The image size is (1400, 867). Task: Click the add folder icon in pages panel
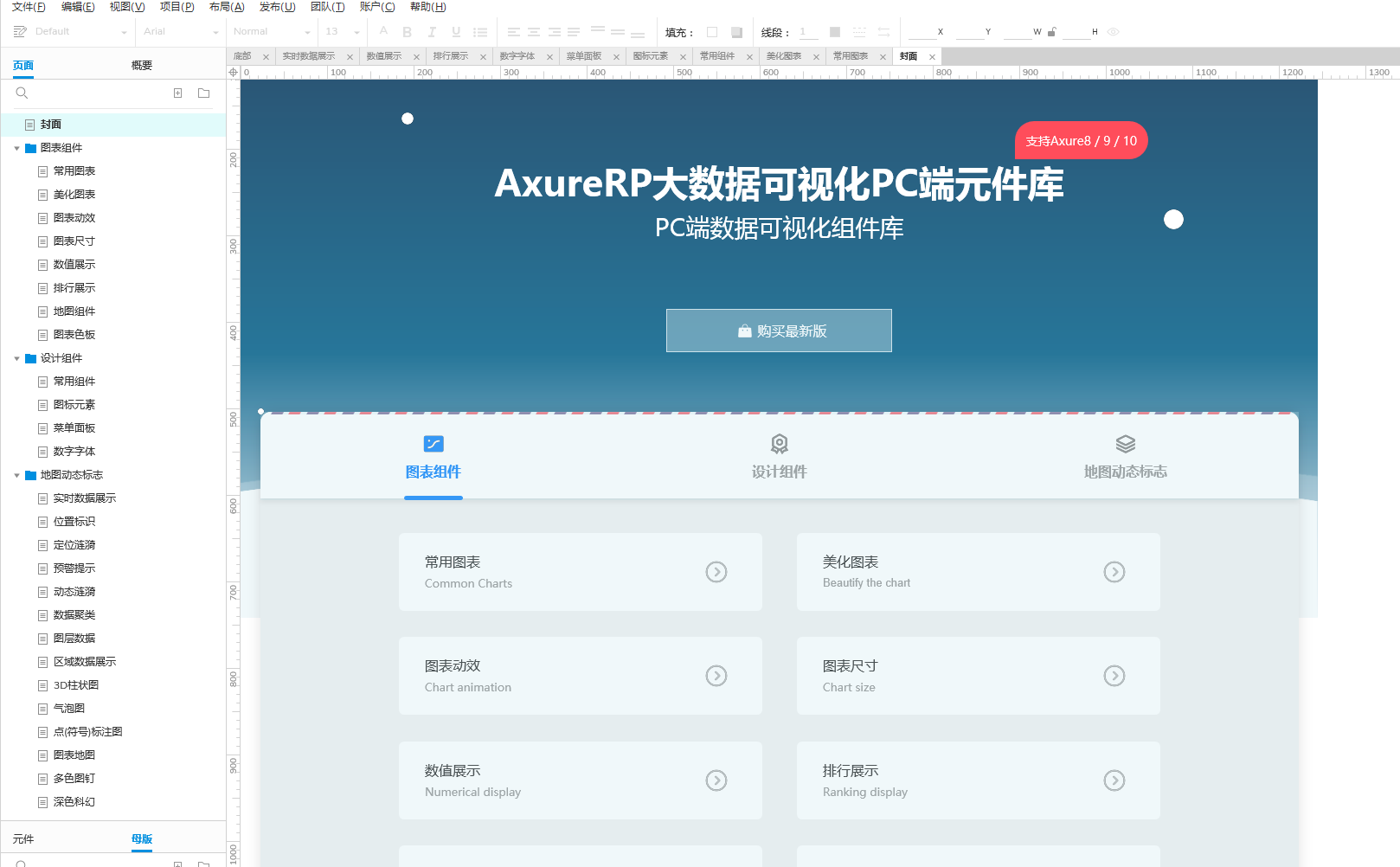click(203, 93)
